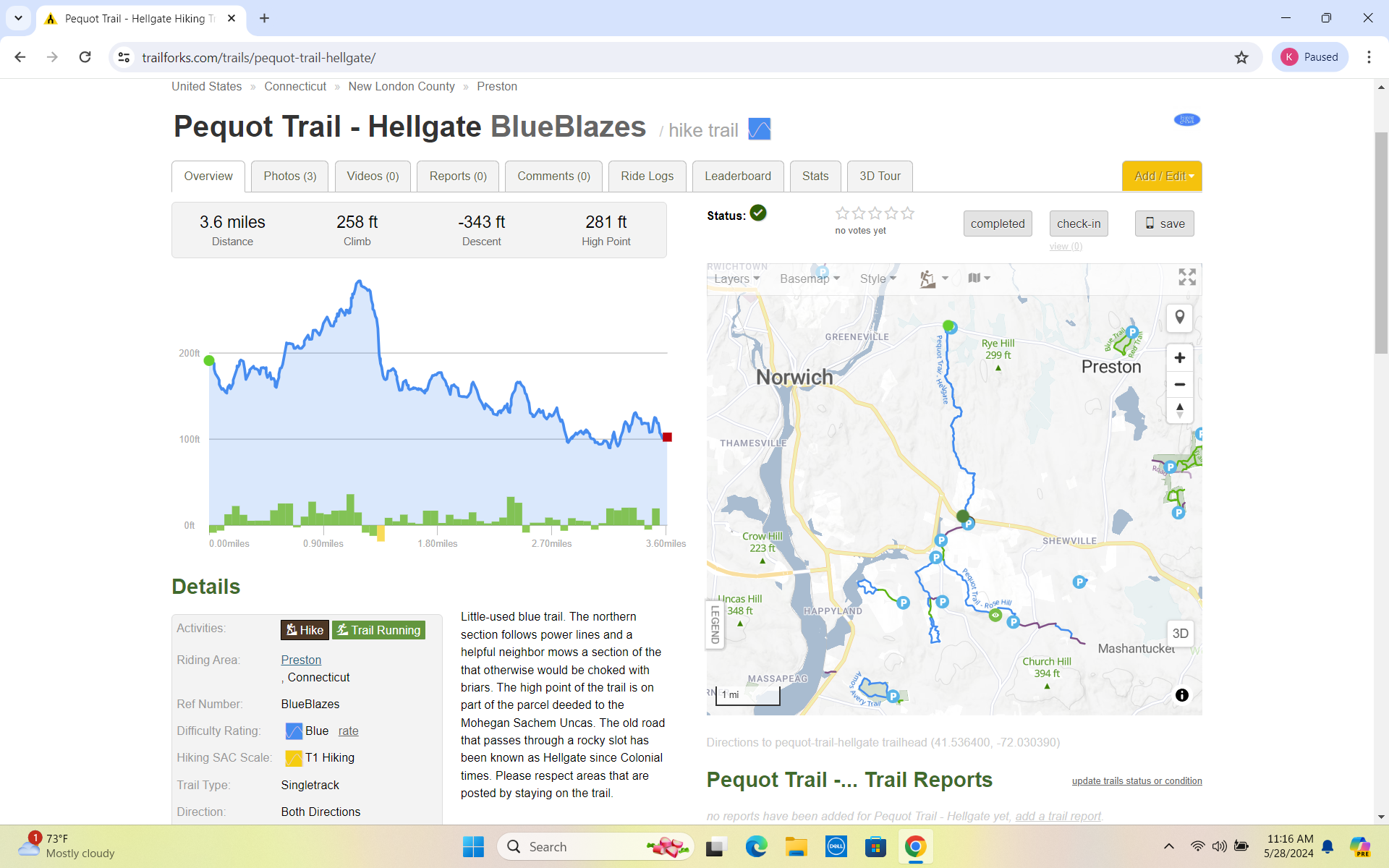The image size is (1389, 868).
Task: Zoom out on the trail map
Action: (x=1179, y=384)
